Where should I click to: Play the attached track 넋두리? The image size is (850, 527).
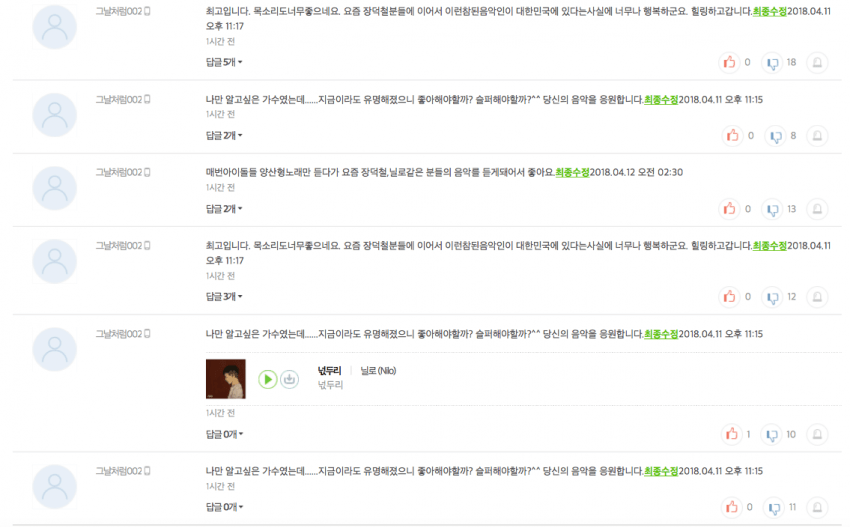coord(267,379)
